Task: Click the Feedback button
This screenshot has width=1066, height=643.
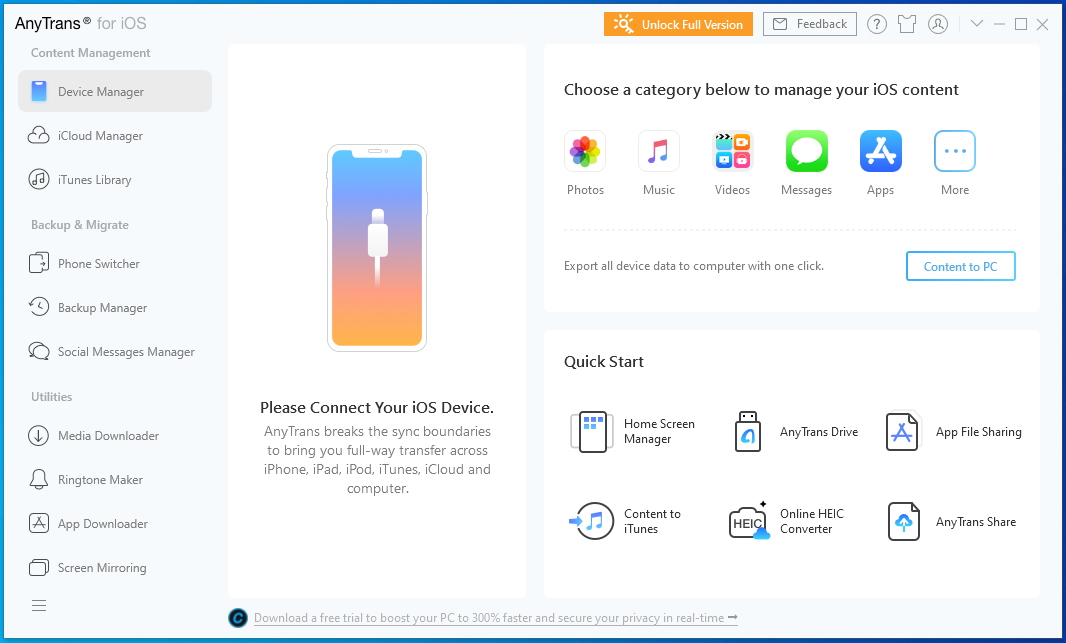Action: pyautogui.click(x=810, y=24)
